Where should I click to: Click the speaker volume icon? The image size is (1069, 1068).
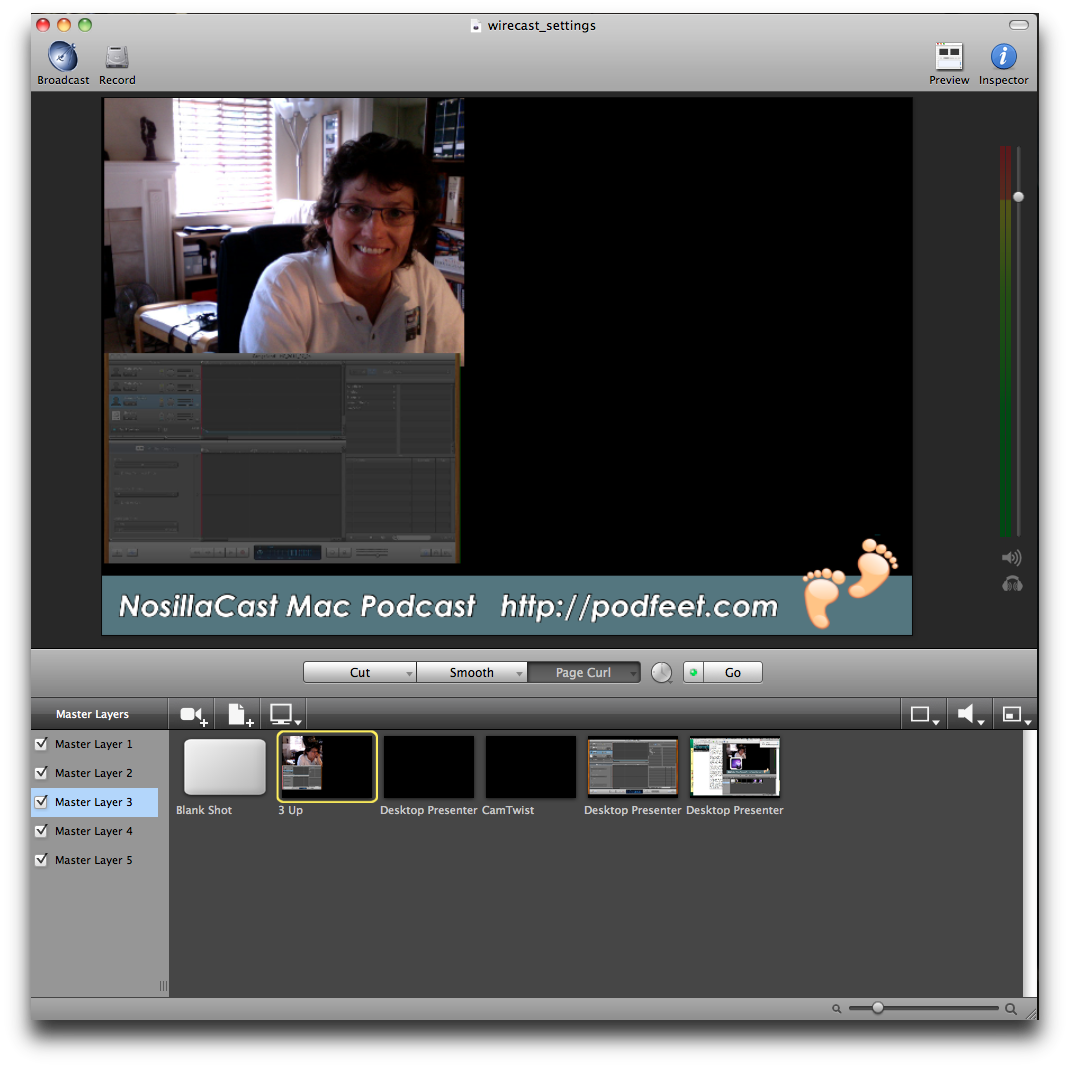click(x=1011, y=558)
